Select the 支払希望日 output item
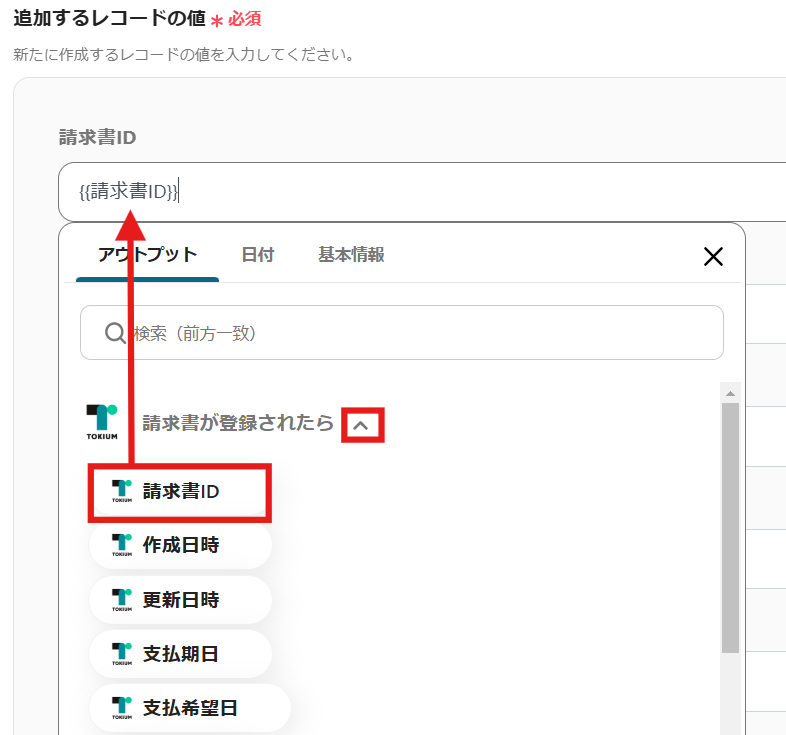The width and height of the screenshot is (786, 735). tap(189, 708)
